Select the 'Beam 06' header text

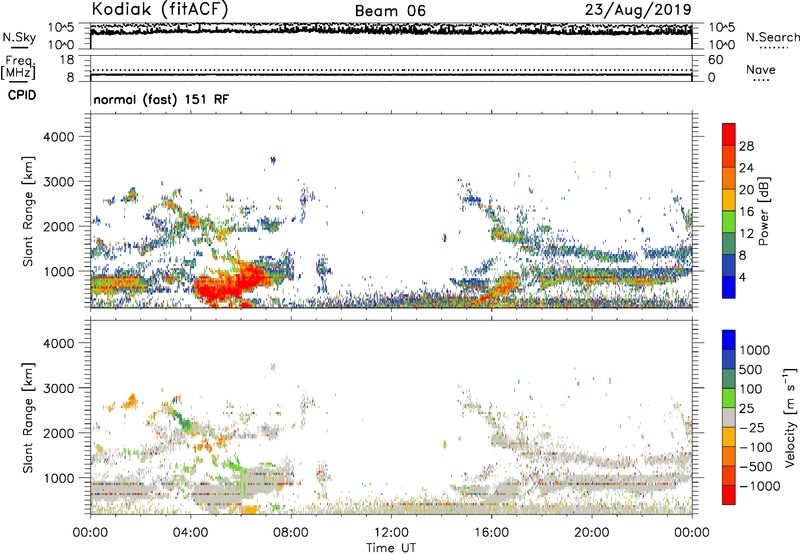[x=390, y=11]
